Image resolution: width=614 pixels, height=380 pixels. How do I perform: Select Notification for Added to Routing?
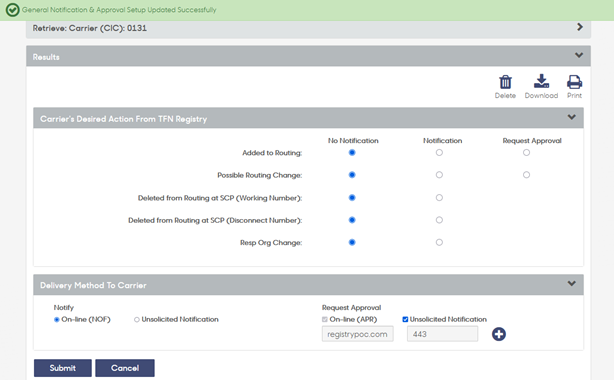439,152
